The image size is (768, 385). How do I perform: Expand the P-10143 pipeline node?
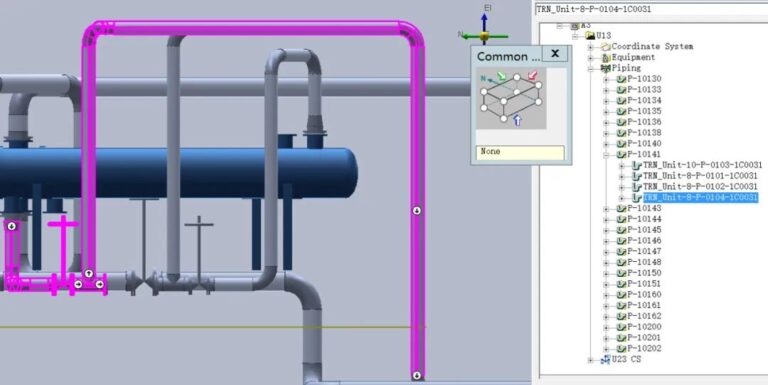click(x=606, y=209)
